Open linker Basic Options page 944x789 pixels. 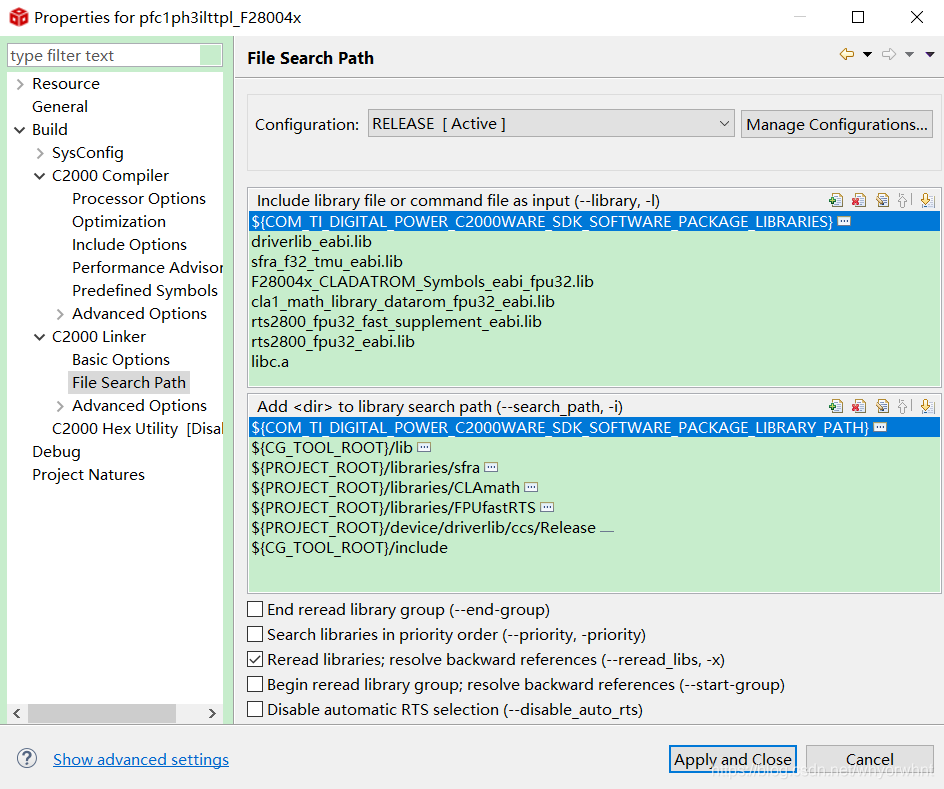click(x=120, y=359)
